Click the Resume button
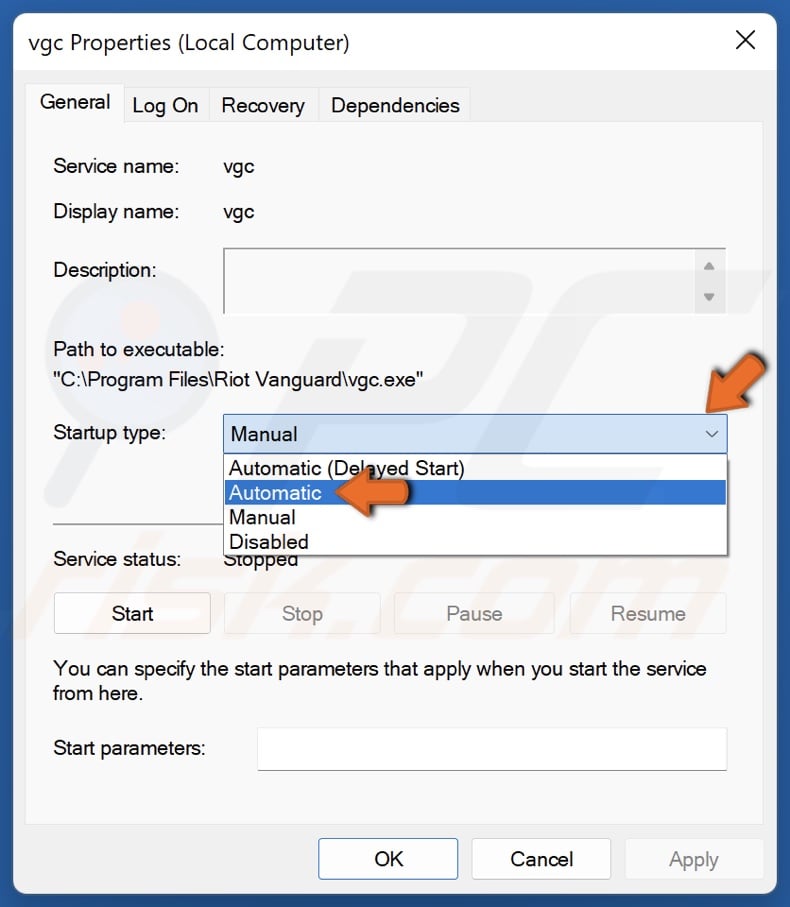This screenshot has height=907, width=790. 647,613
